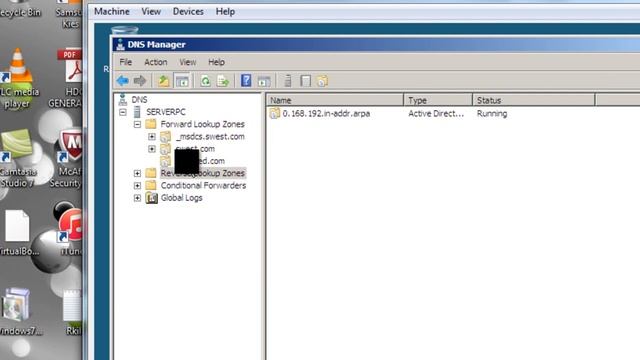Viewport: 640px width, 360px height.
Task: Click the New Zone folder toolbar icon
Action: click(x=322, y=81)
